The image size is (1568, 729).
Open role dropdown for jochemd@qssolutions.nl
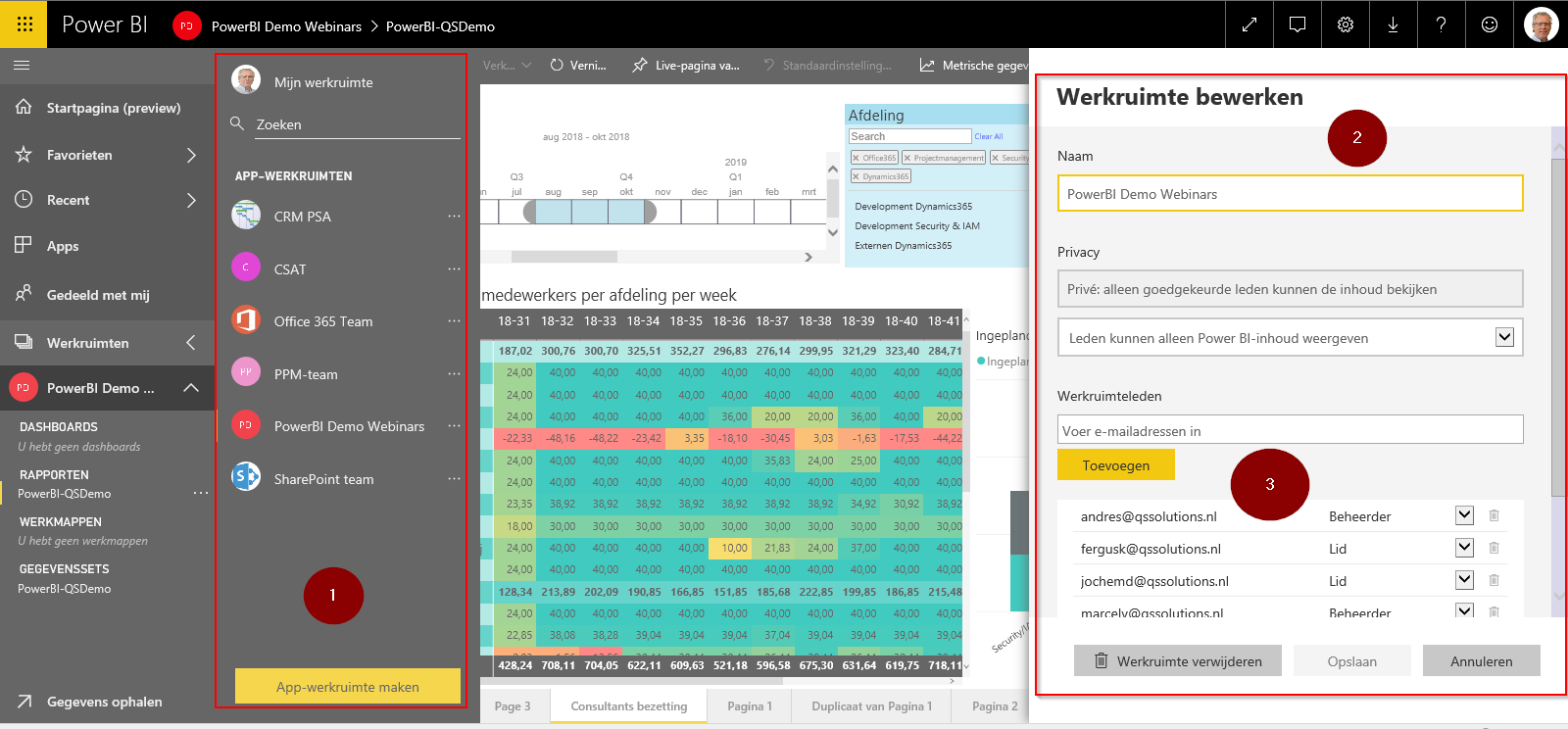pos(1464,580)
